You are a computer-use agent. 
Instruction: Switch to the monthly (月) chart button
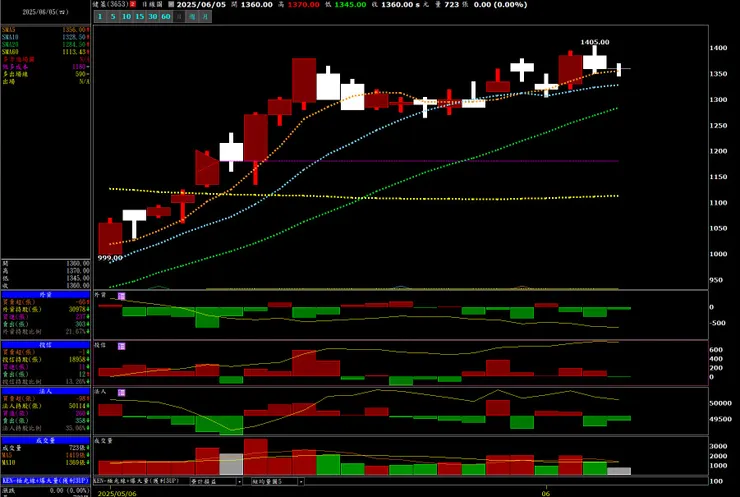click(205, 17)
